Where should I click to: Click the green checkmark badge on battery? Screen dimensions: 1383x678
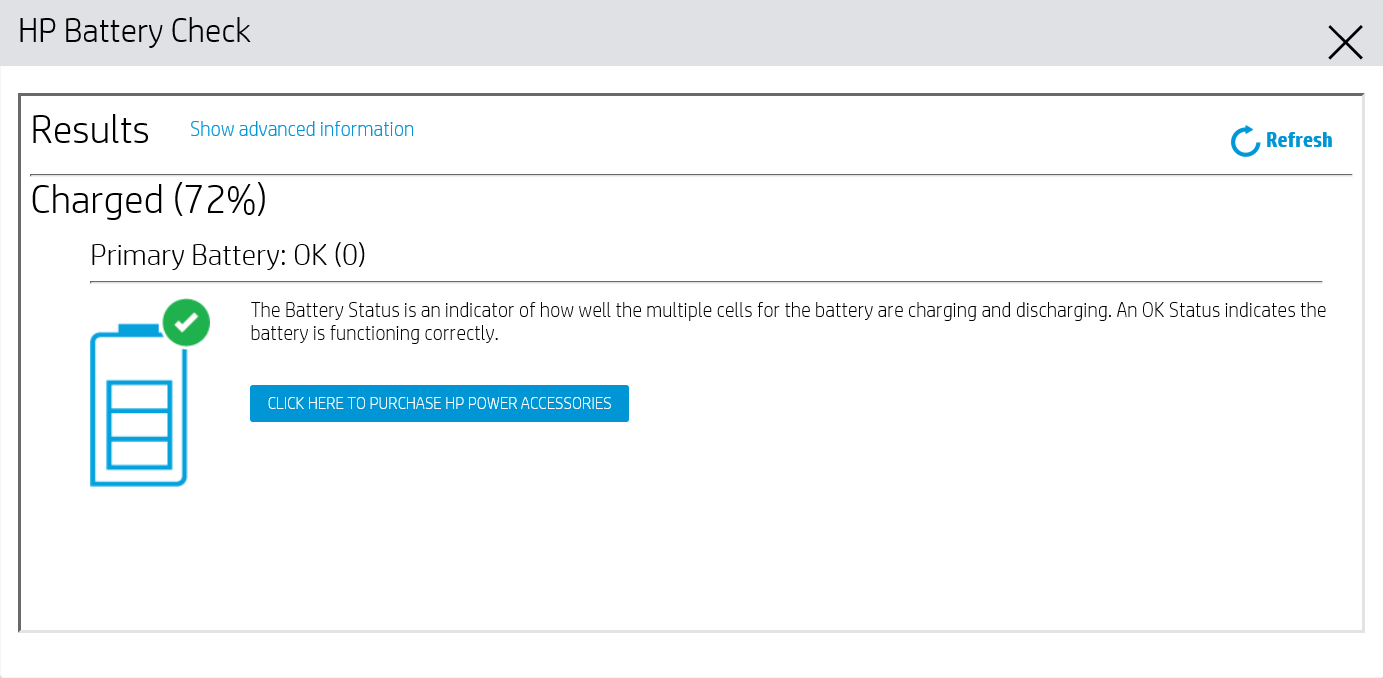point(186,322)
